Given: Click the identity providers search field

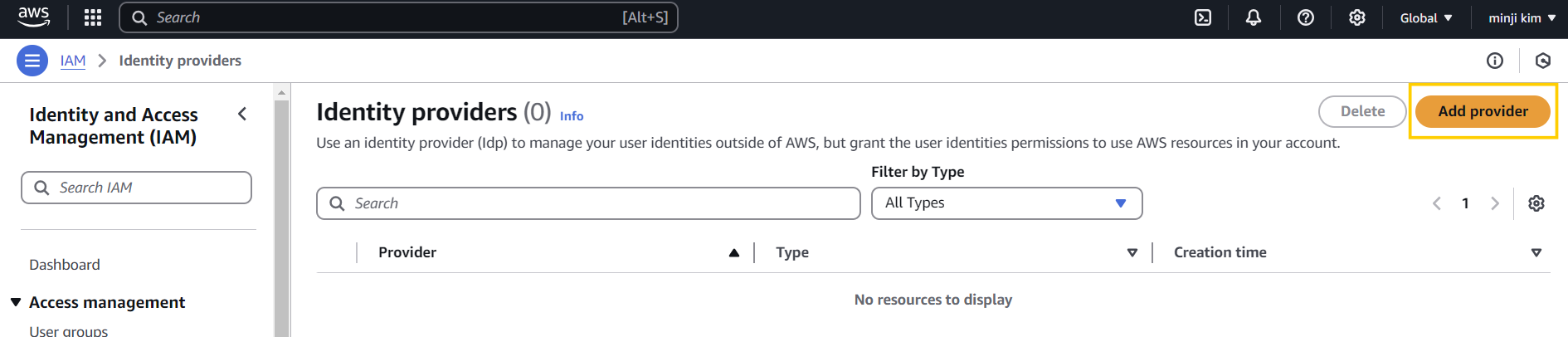Looking at the screenshot, I should click(588, 203).
